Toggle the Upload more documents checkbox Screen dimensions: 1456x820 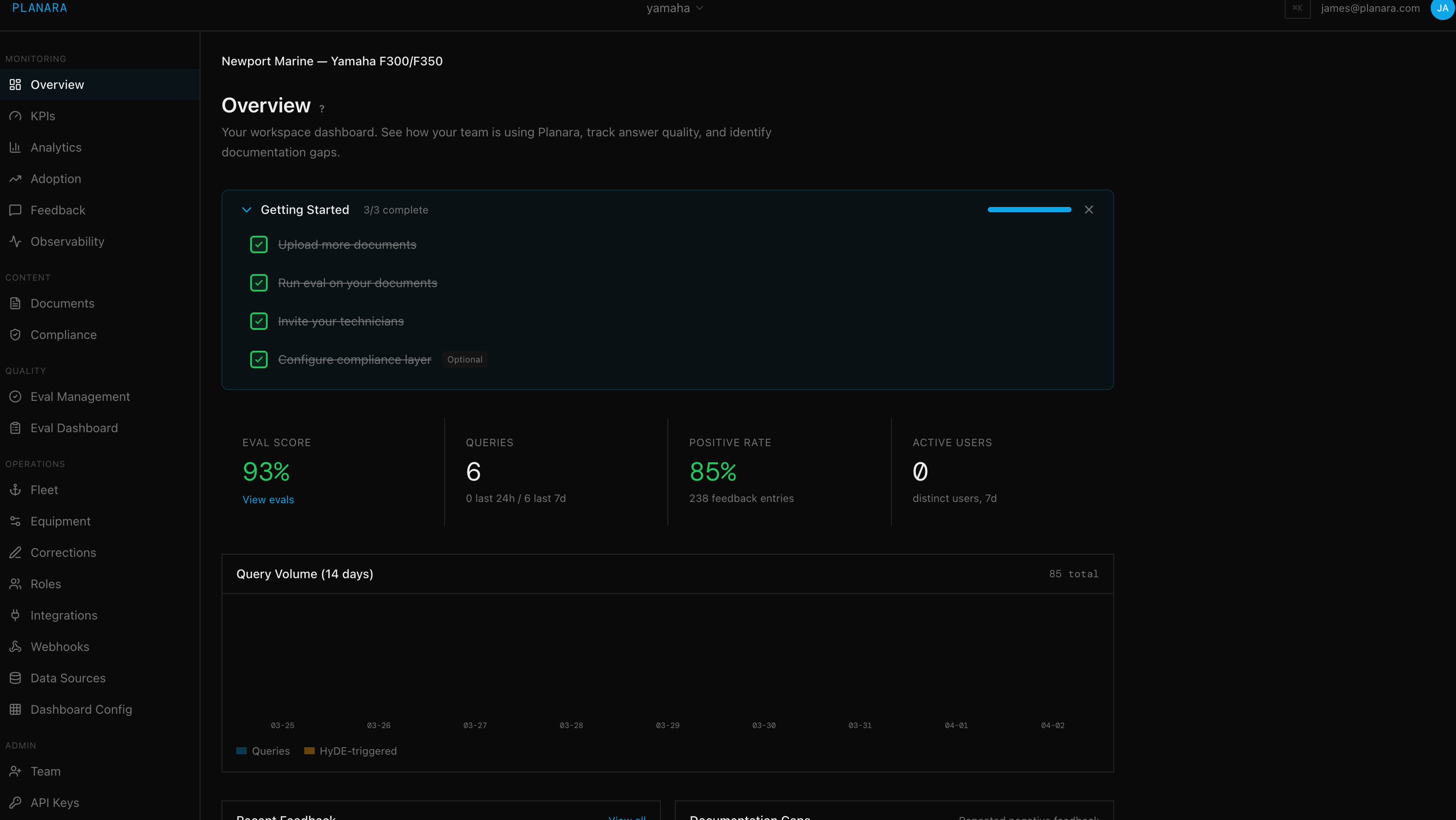click(x=259, y=244)
